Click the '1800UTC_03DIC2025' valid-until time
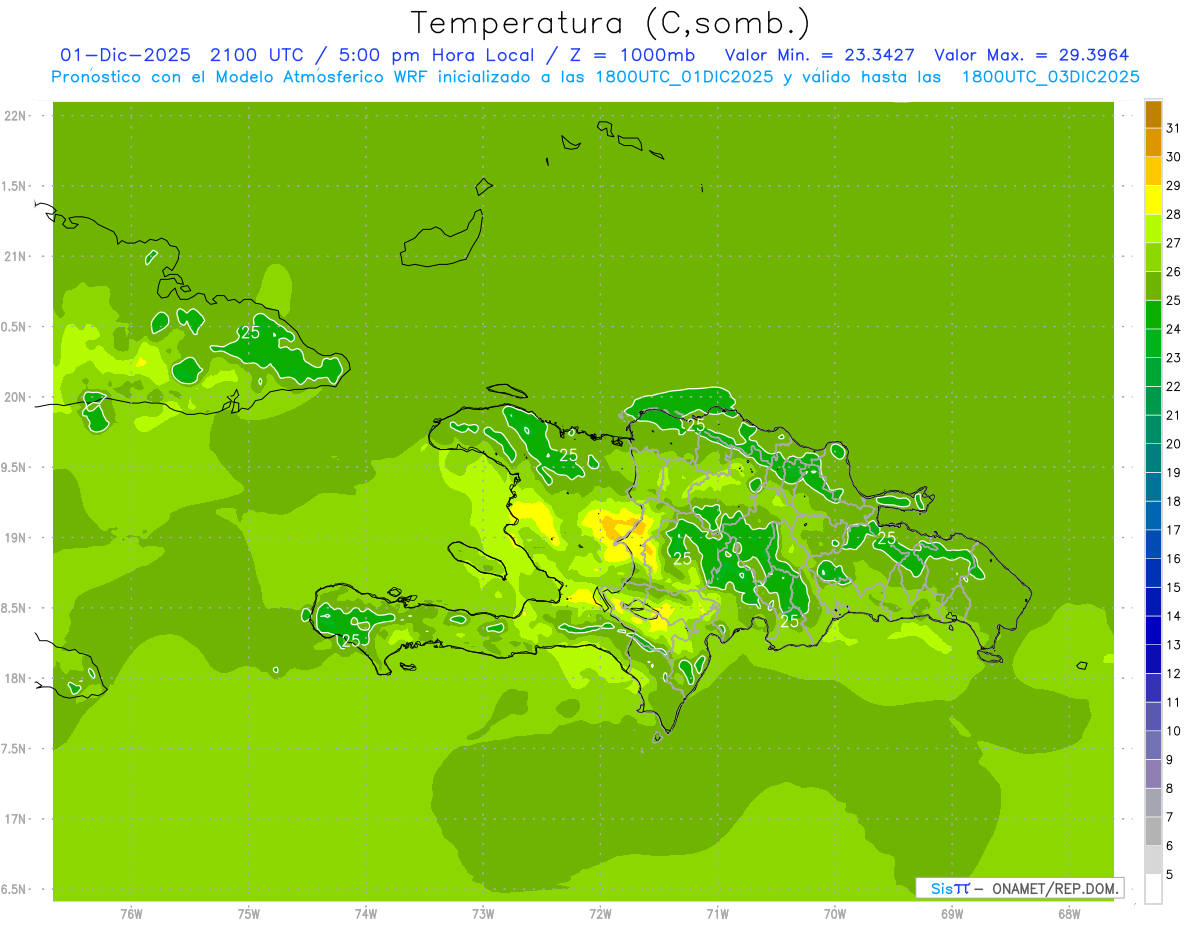This screenshot has height=927, width=1200. tap(1051, 77)
